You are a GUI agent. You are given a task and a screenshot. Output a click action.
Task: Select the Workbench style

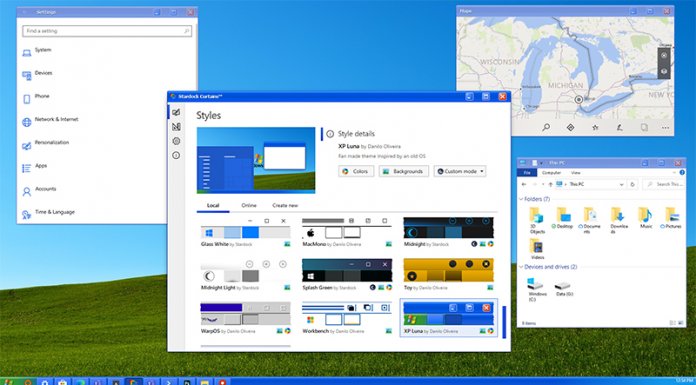click(x=347, y=318)
